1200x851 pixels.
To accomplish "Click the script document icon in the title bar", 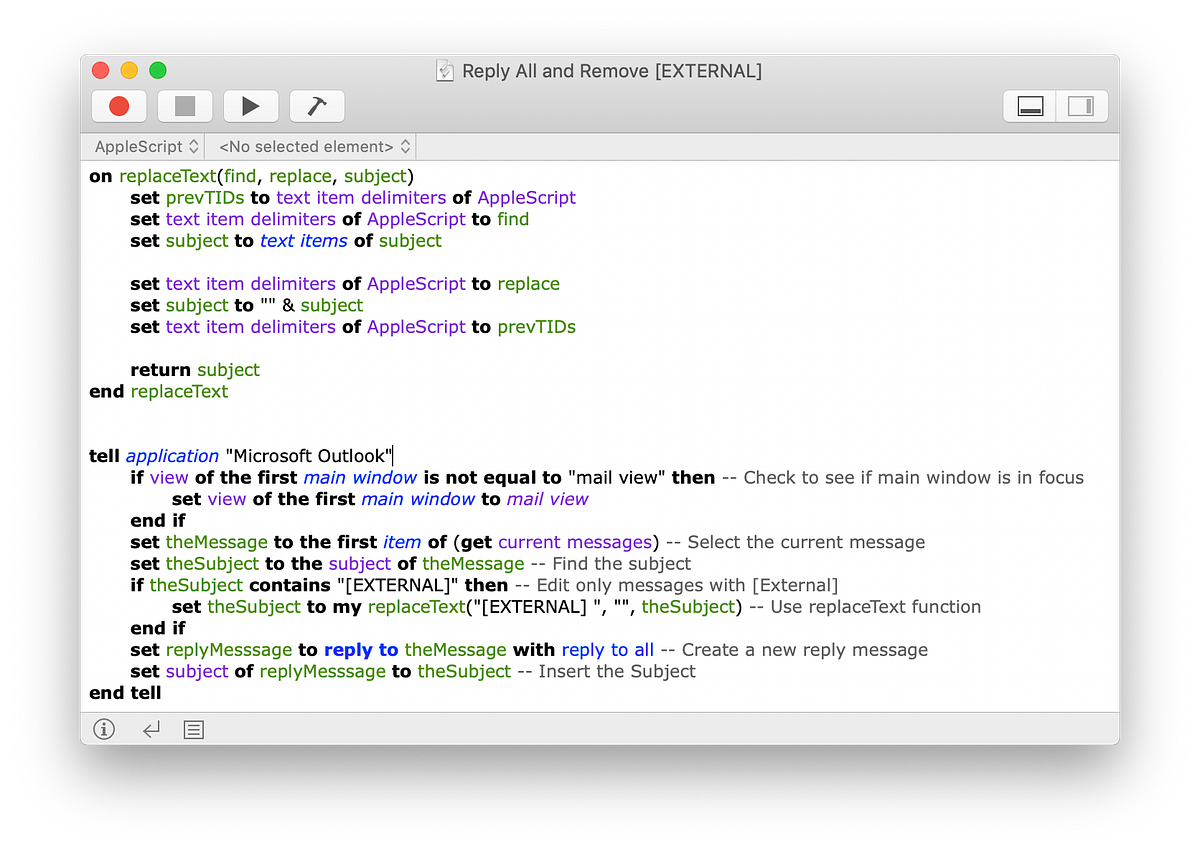I will pyautogui.click(x=443, y=70).
